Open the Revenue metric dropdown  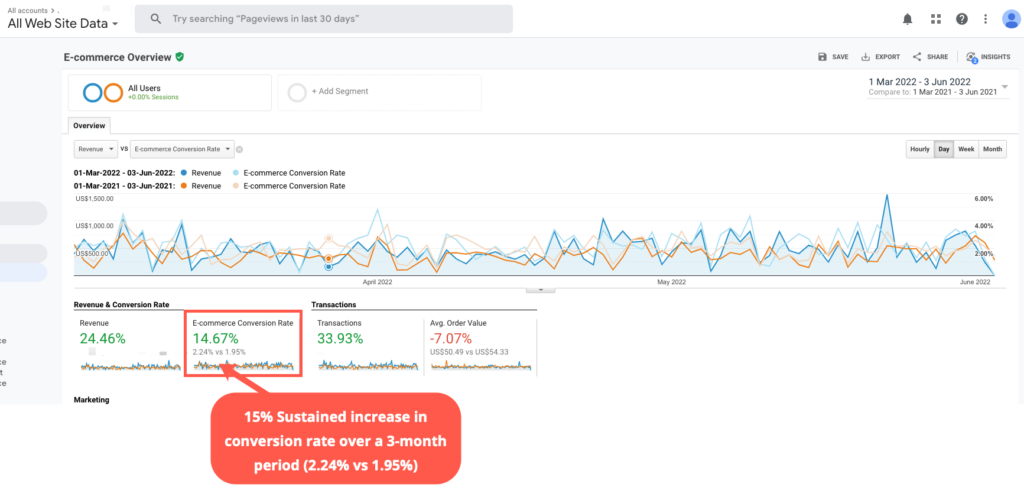(96, 149)
